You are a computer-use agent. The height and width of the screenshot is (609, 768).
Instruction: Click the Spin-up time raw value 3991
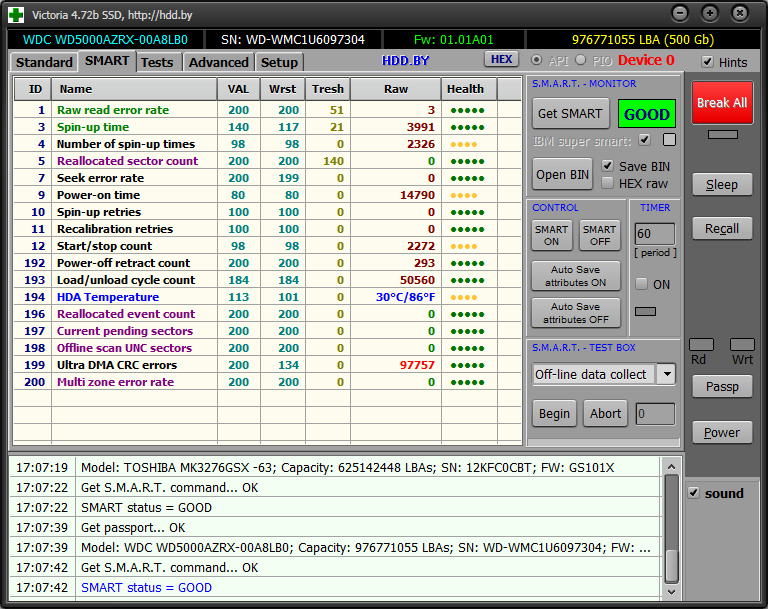[x=420, y=127]
